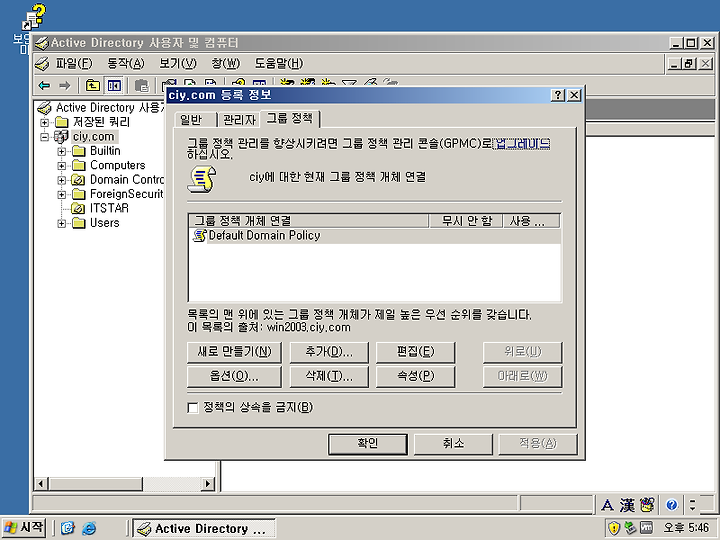Screen dimensions: 720x540
Task: Click the desktop shortcut icon with question mark
Action: pos(34,17)
